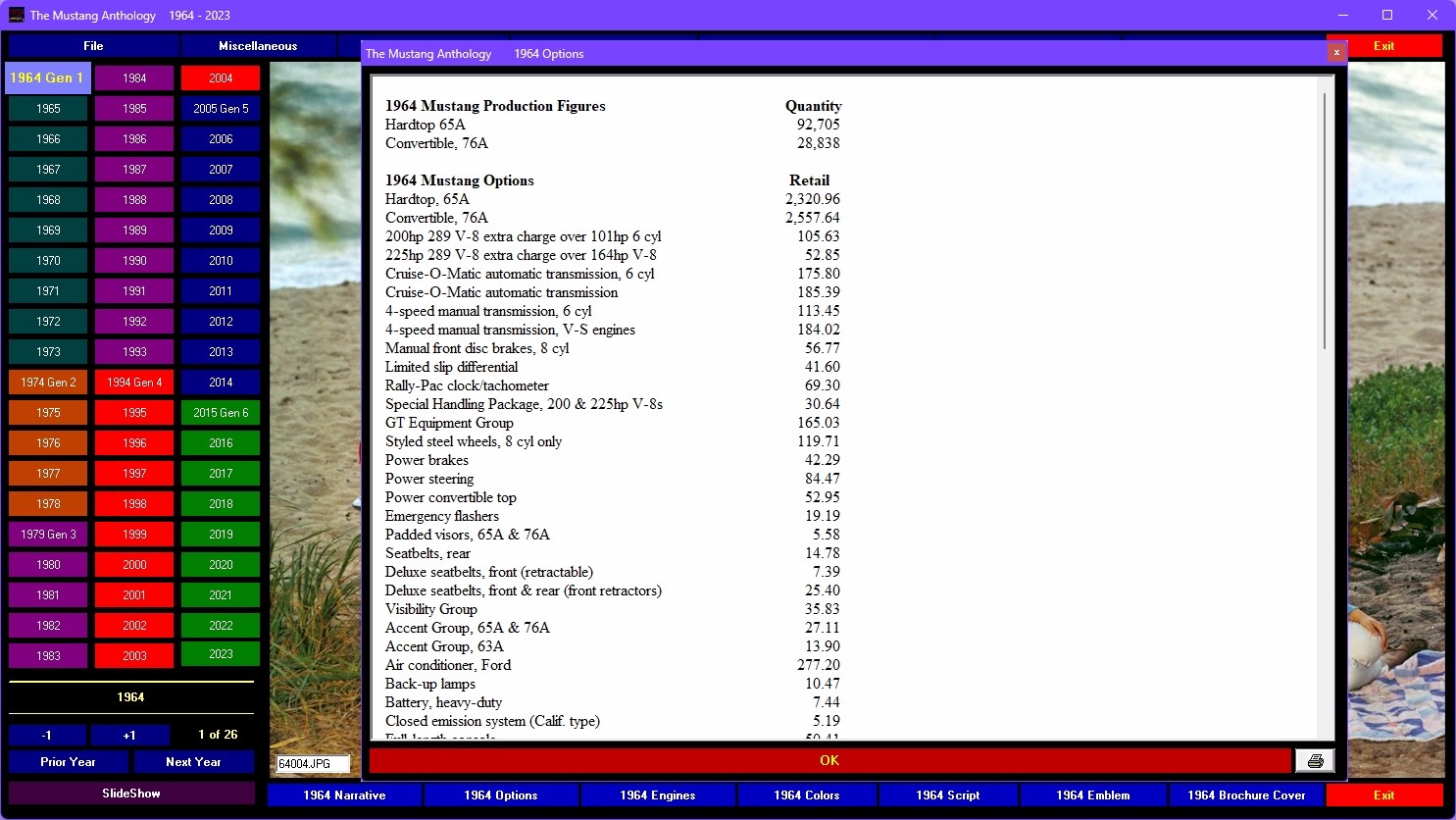
Task: Open the 1964 Options tab
Action: point(501,795)
